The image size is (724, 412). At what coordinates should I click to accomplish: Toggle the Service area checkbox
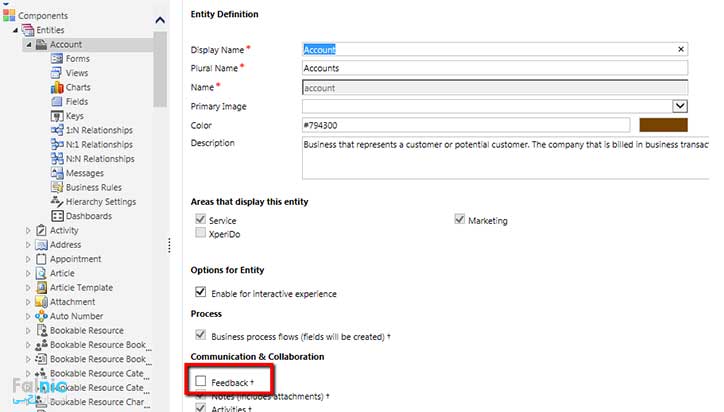(201, 220)
